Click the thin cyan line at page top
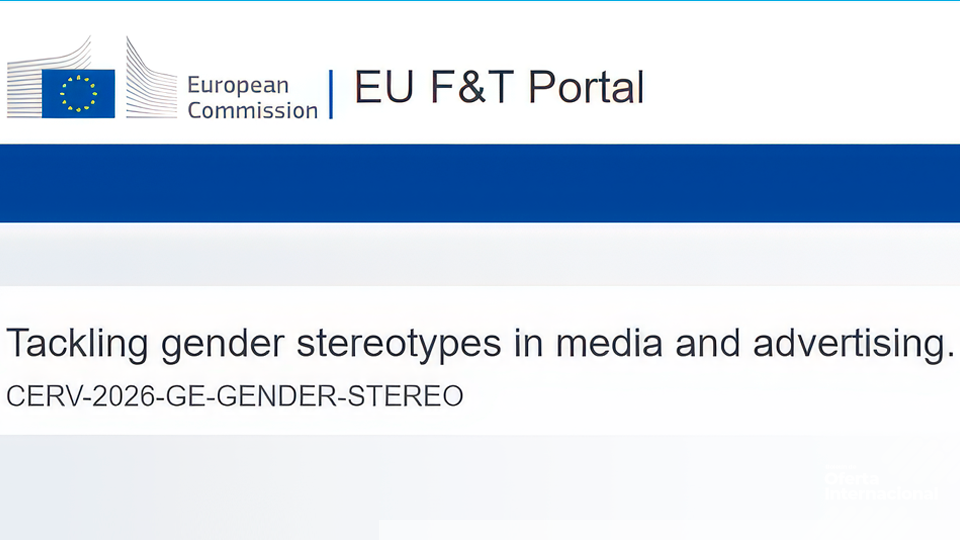 pos(480,1)
